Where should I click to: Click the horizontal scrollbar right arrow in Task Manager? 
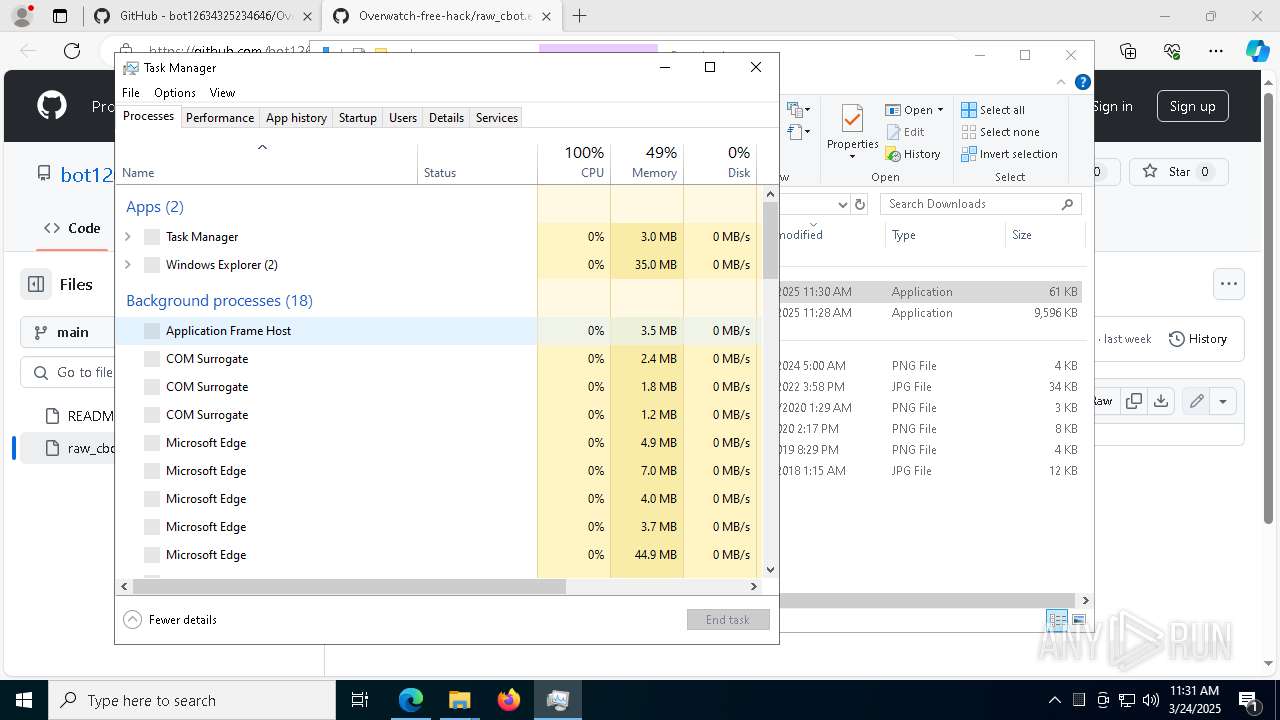click(x=754, y=587)
